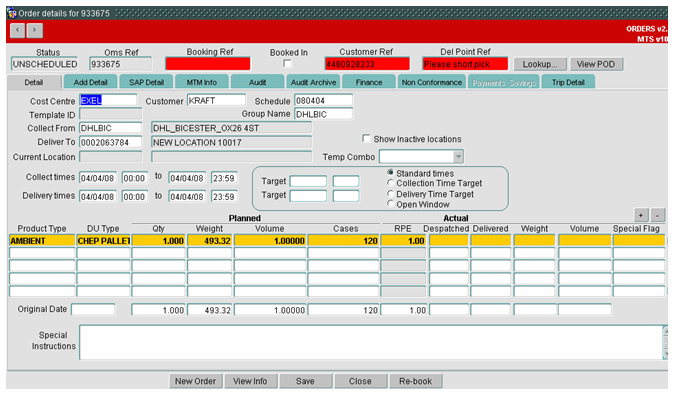
Task: Click the Del Point Ref field
Action: pyautogui.click(x=465, y=64)
